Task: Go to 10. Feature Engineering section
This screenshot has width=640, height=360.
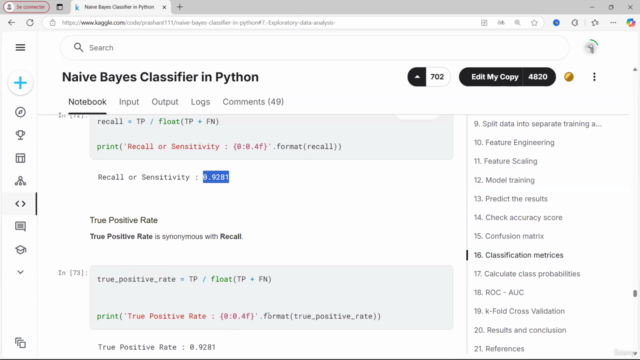Action: pyautogui.click(x=514, y=142)
